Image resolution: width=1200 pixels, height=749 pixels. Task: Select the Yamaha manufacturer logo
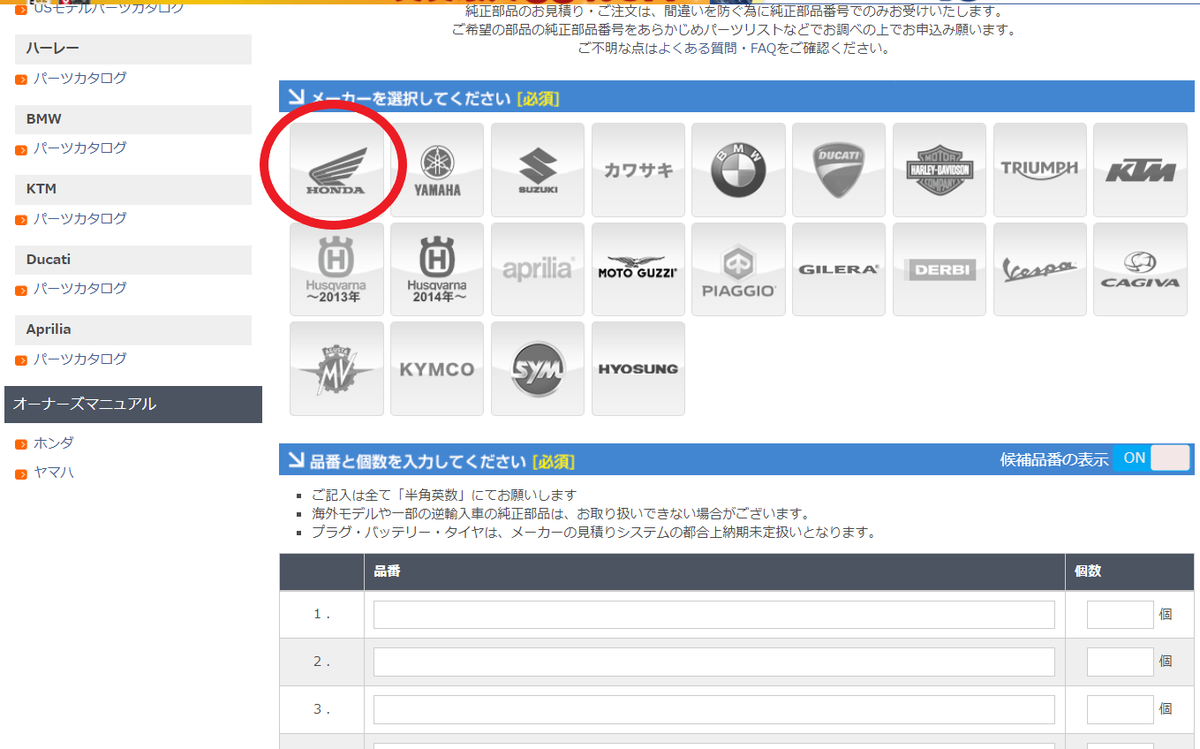[437, 170]
